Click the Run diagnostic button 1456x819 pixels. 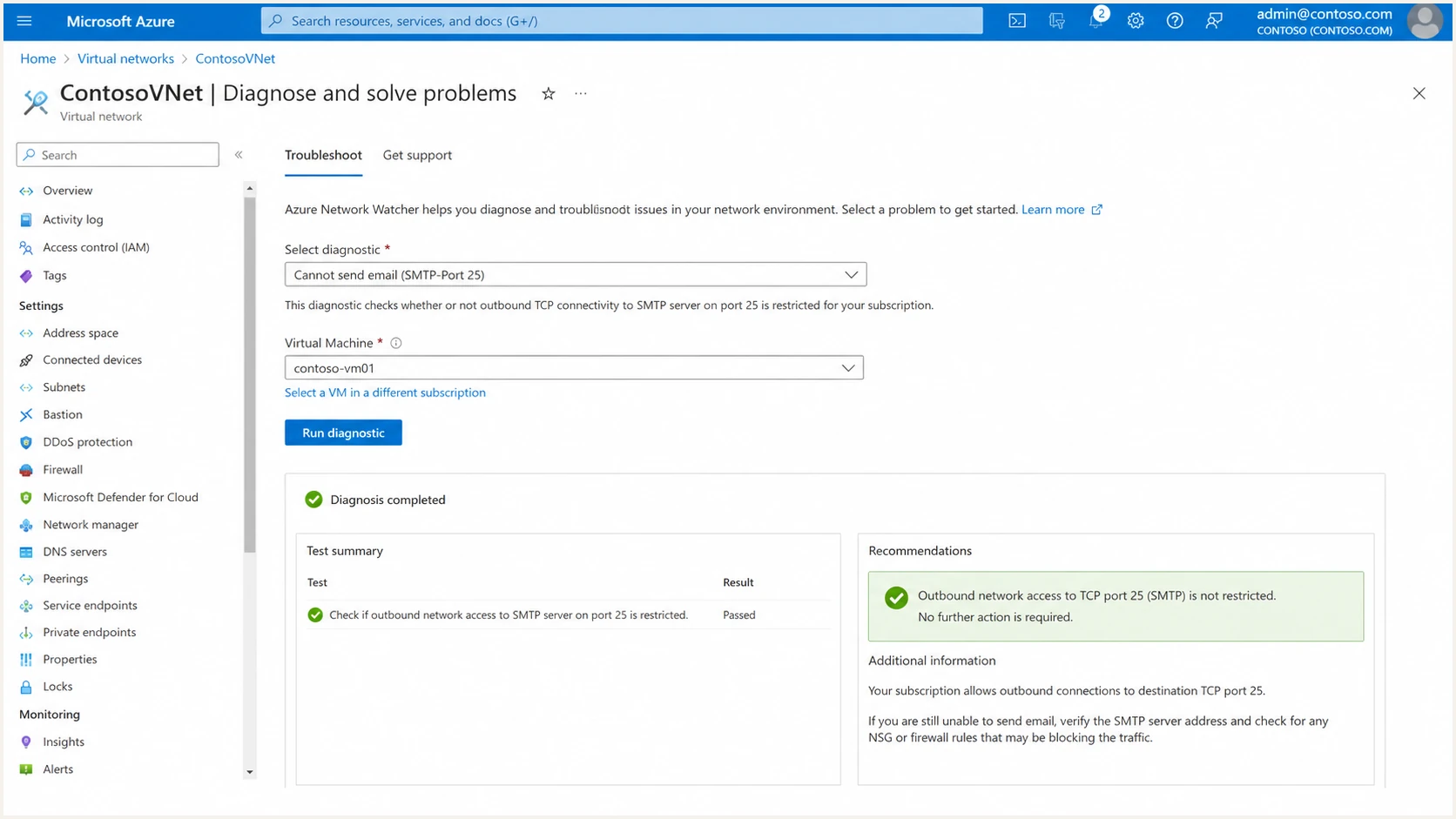(x=343, y=433)
